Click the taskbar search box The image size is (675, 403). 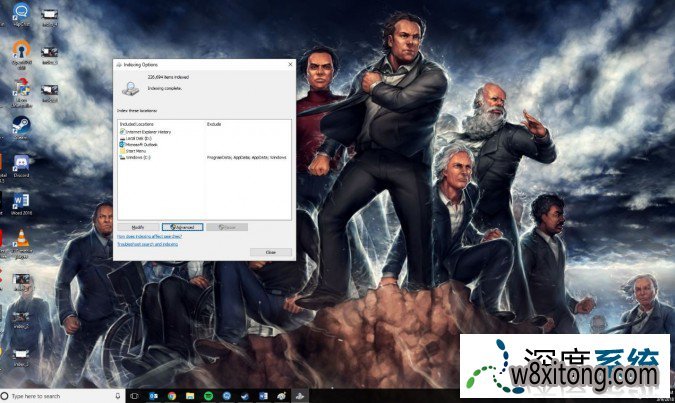60,396
